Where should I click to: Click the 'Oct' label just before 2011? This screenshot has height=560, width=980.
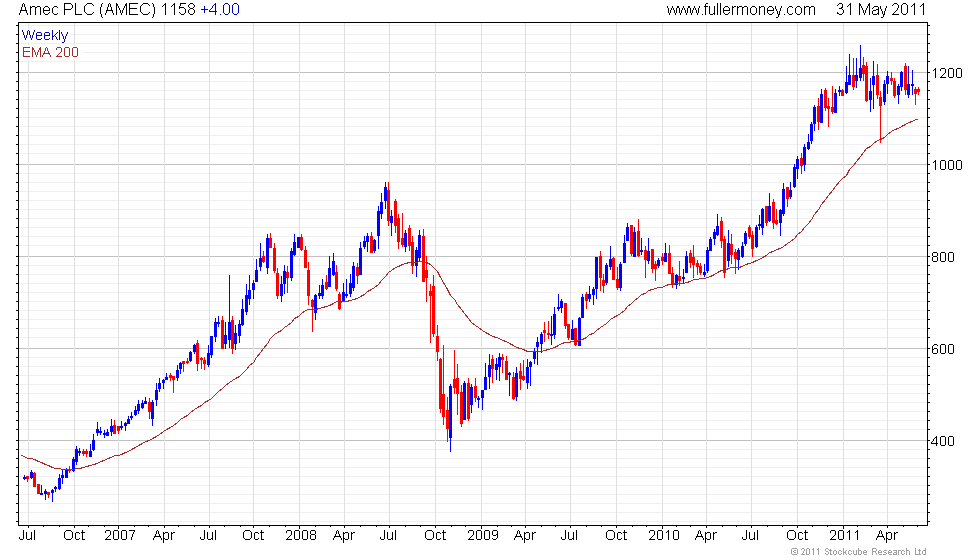797,536
